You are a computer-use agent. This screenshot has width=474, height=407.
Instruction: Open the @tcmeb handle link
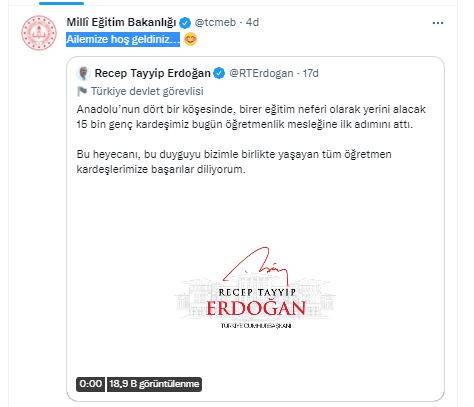[215, 22]
